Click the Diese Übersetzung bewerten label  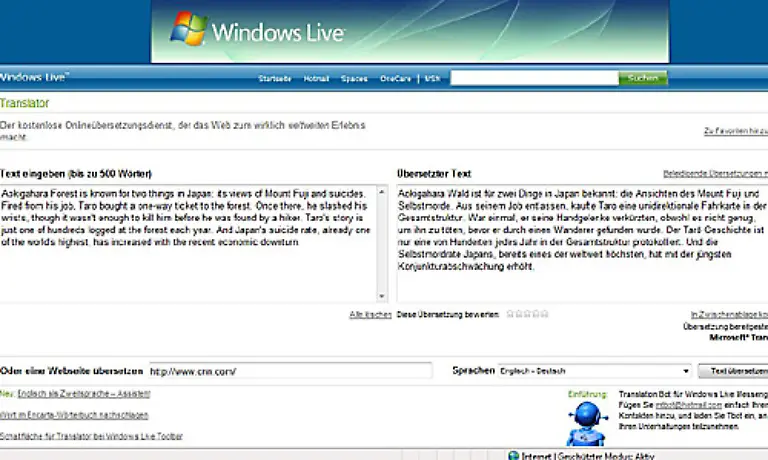click(x=448, y=315)
